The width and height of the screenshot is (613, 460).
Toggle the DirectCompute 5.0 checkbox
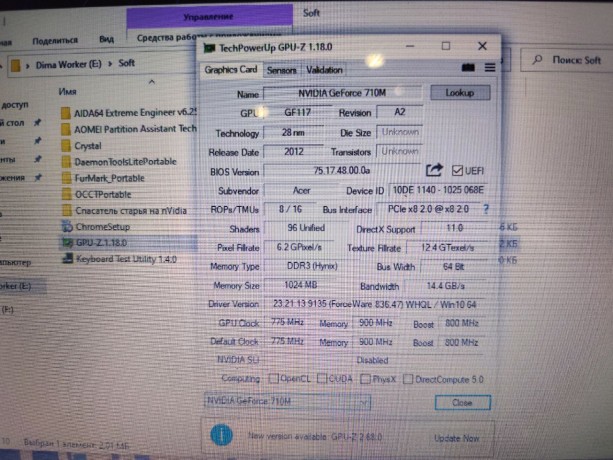pyautogui.click(x=407, y=379)
